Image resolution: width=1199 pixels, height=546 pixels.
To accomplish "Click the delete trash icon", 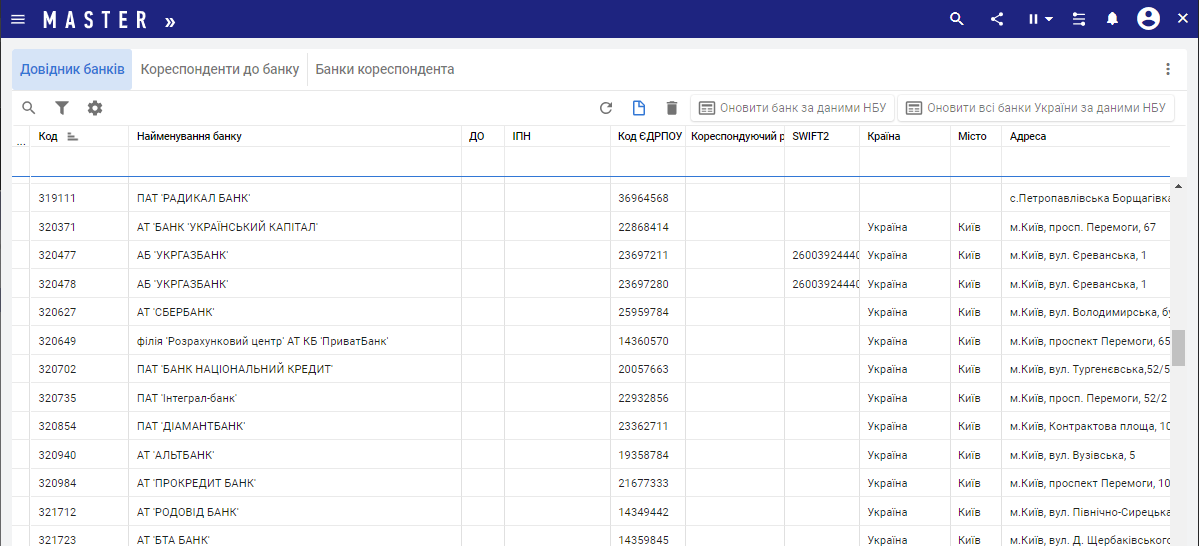I will 672,108.
